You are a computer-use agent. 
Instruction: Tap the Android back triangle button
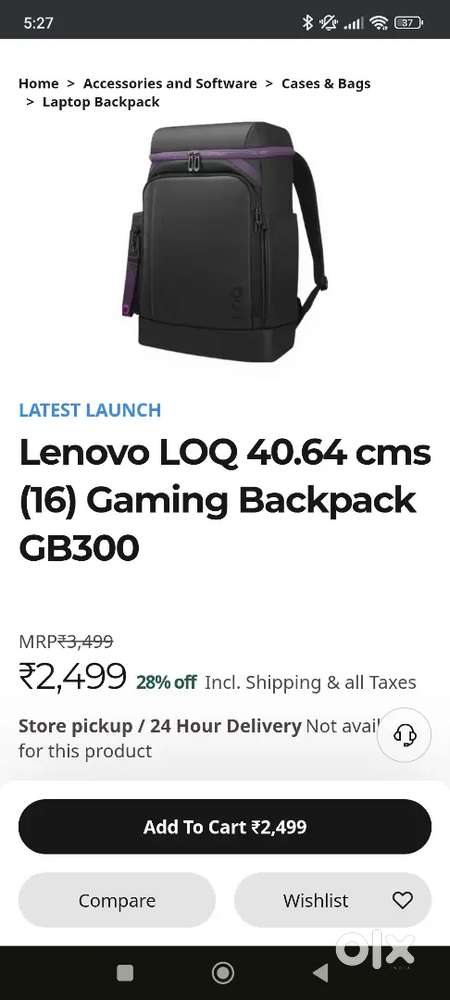(x=321, y=973)
